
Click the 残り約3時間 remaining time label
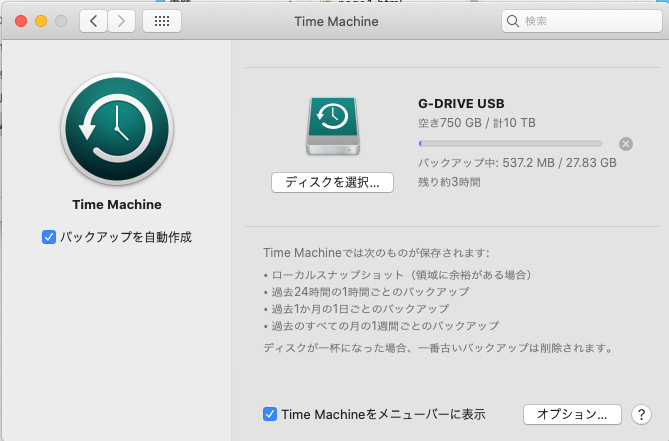coord(449,182)
